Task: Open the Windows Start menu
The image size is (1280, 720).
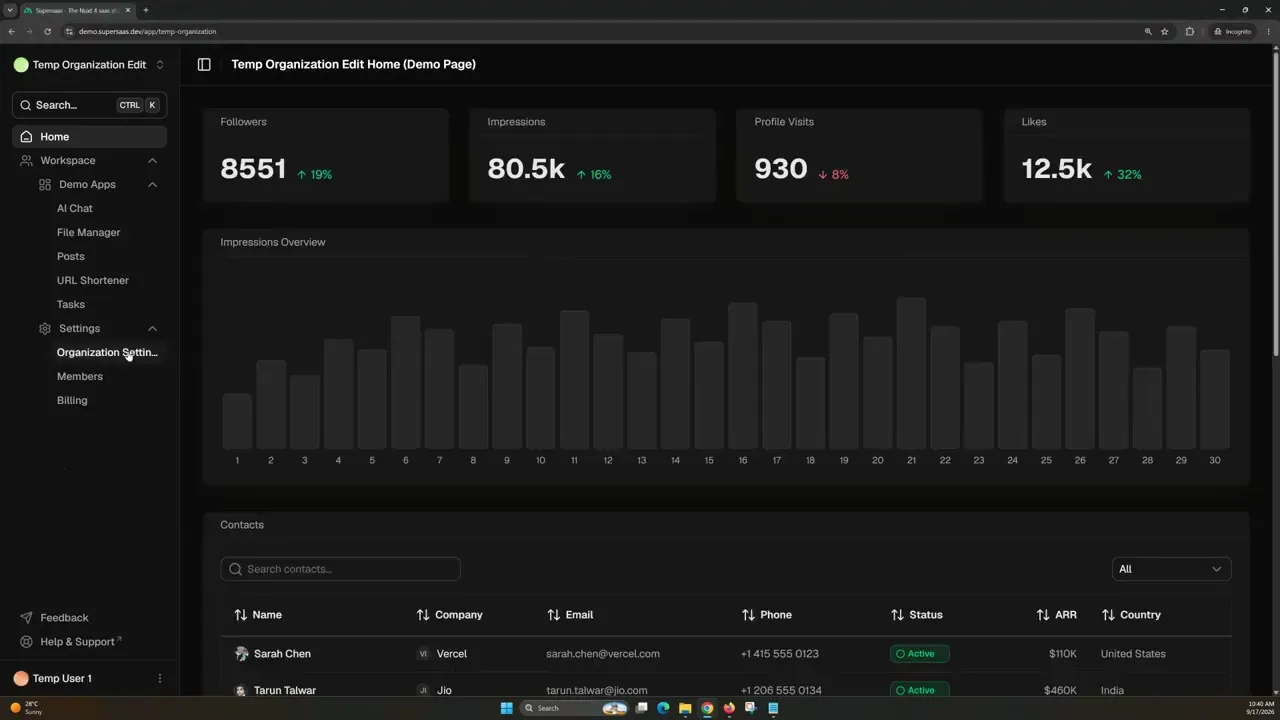Action: click(x=507, y=708)
